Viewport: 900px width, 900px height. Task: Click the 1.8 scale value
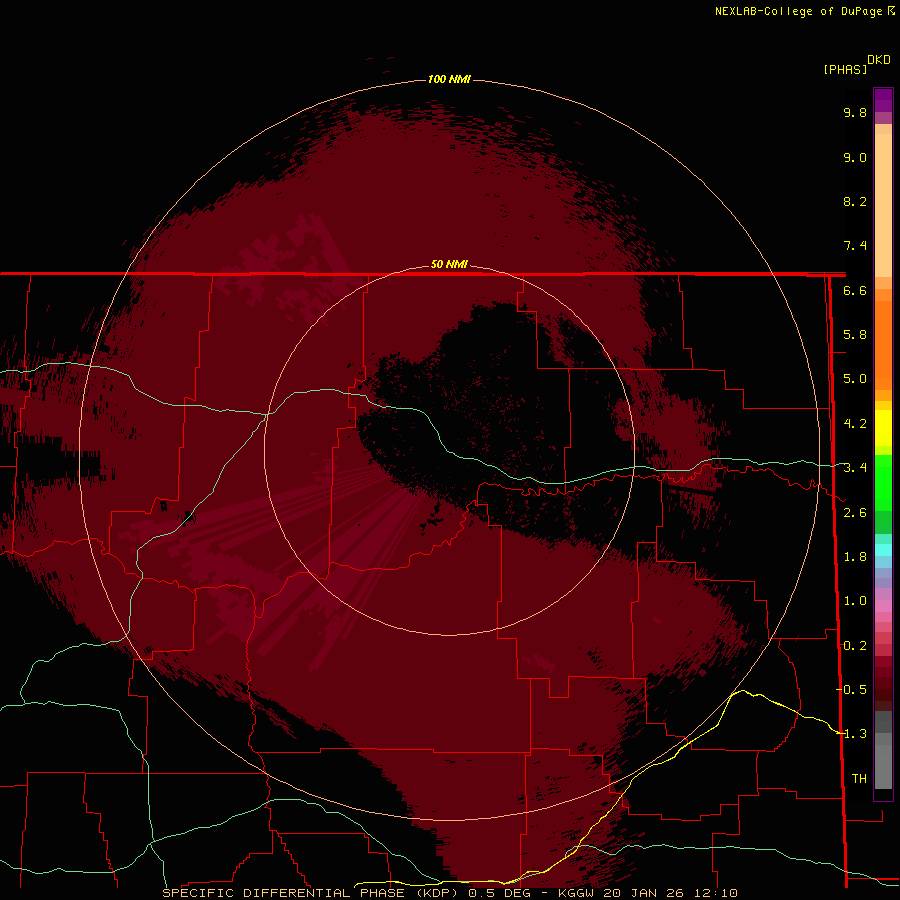pyautogui.click(x=855, y=557)
